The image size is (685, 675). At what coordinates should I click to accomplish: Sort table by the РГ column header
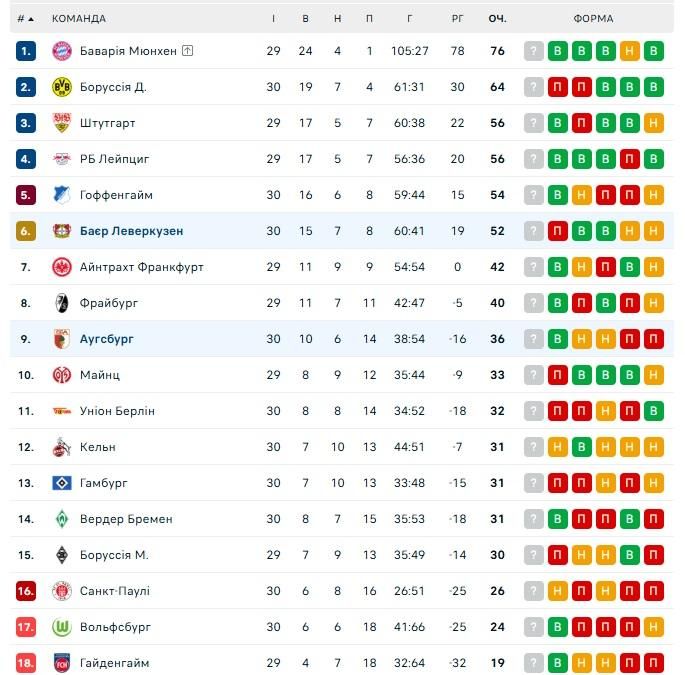click(x=458, y=18)
